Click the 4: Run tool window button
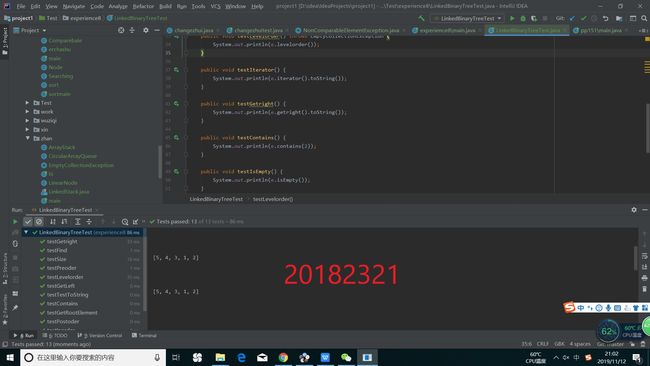 pyautogui.click(x=24, y=335)
